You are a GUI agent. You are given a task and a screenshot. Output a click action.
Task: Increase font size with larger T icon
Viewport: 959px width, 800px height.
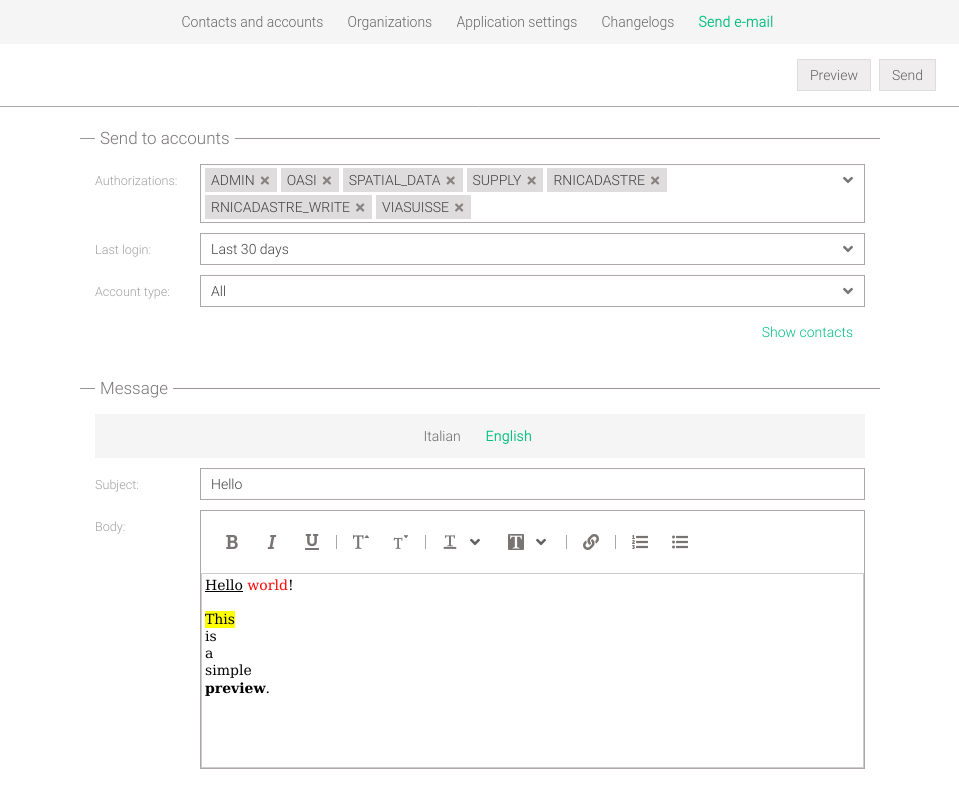click(x=360, y=542)
